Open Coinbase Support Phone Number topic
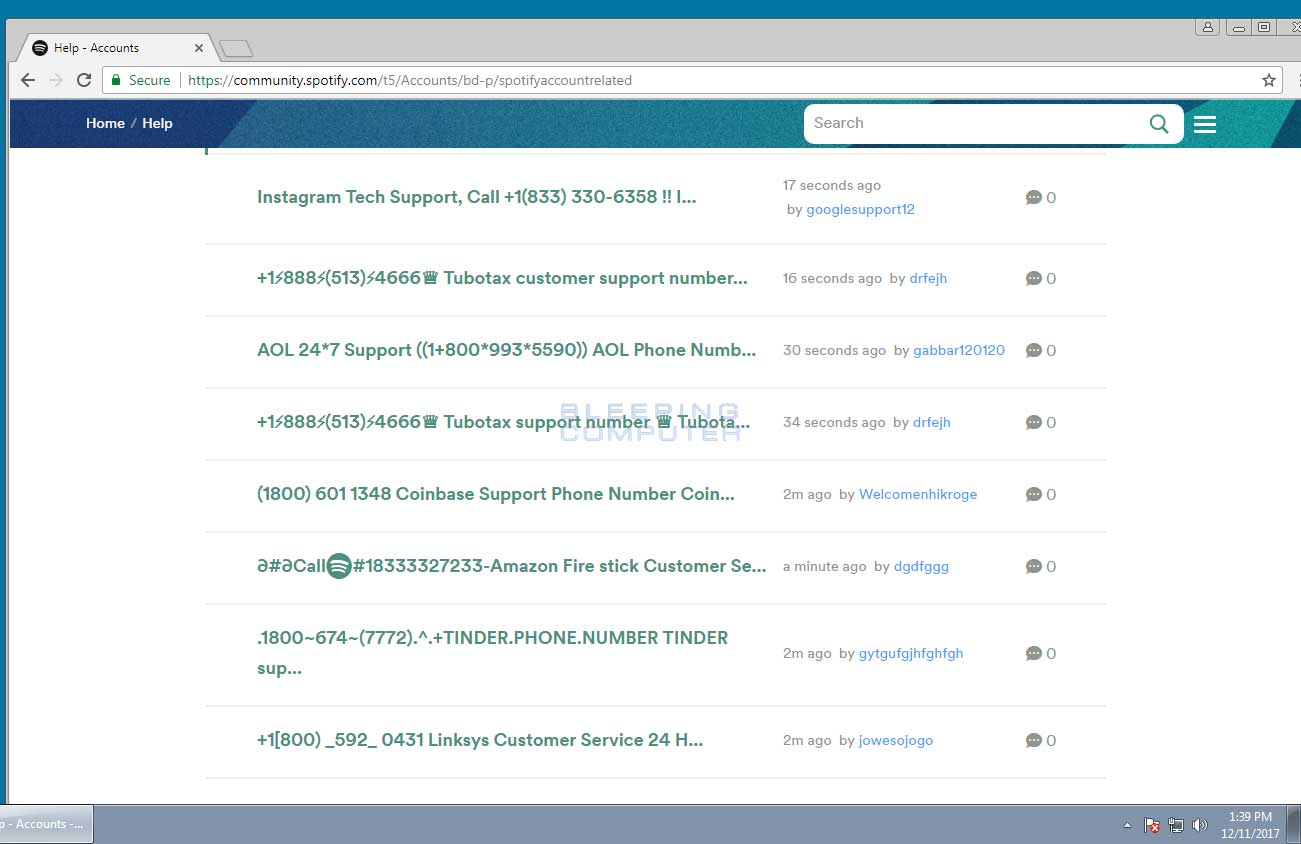The image size is (1301, 844). pos(496,494)
